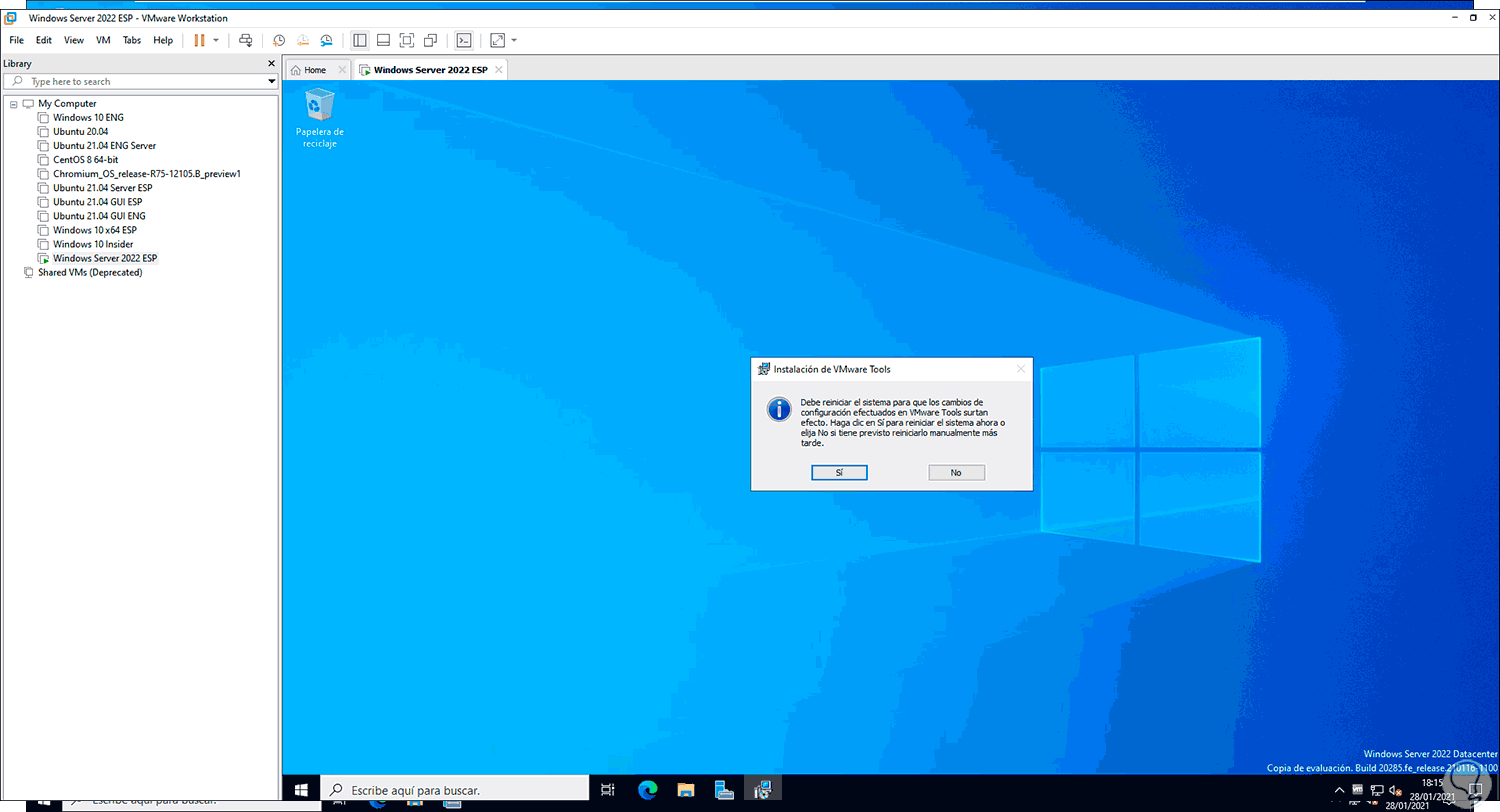Toggle the thumbnail bar view icon

tap(383, 40)
